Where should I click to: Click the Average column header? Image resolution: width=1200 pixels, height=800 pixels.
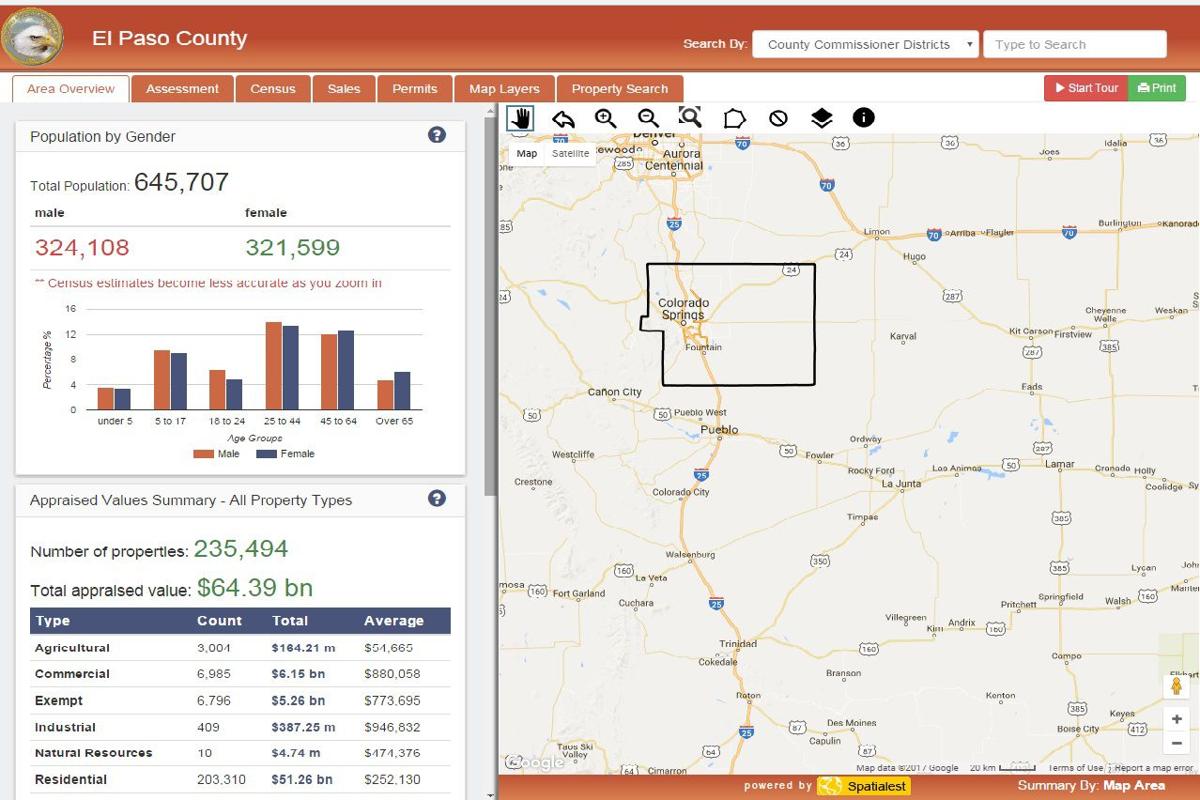[x=394, y=621]
